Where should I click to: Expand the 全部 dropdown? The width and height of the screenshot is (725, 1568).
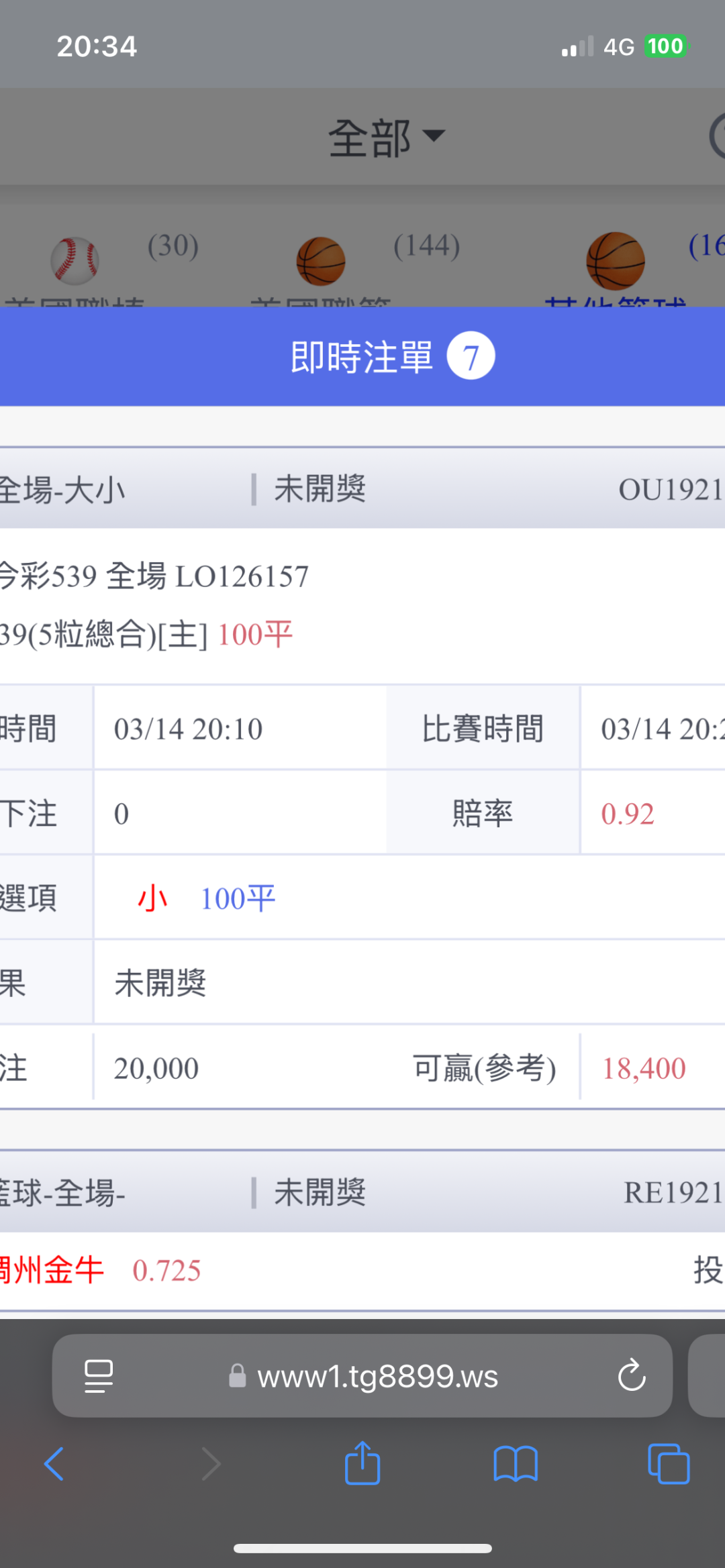[x=385, y=138]
